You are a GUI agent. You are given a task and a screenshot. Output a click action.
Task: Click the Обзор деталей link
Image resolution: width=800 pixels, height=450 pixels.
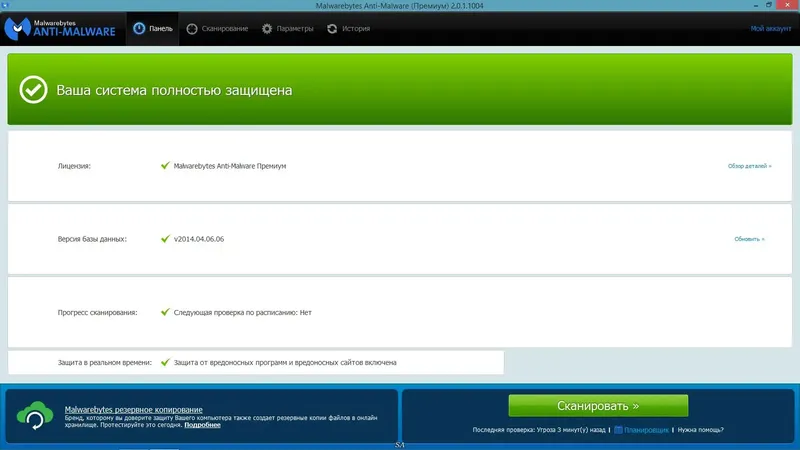tap(749, 166)
